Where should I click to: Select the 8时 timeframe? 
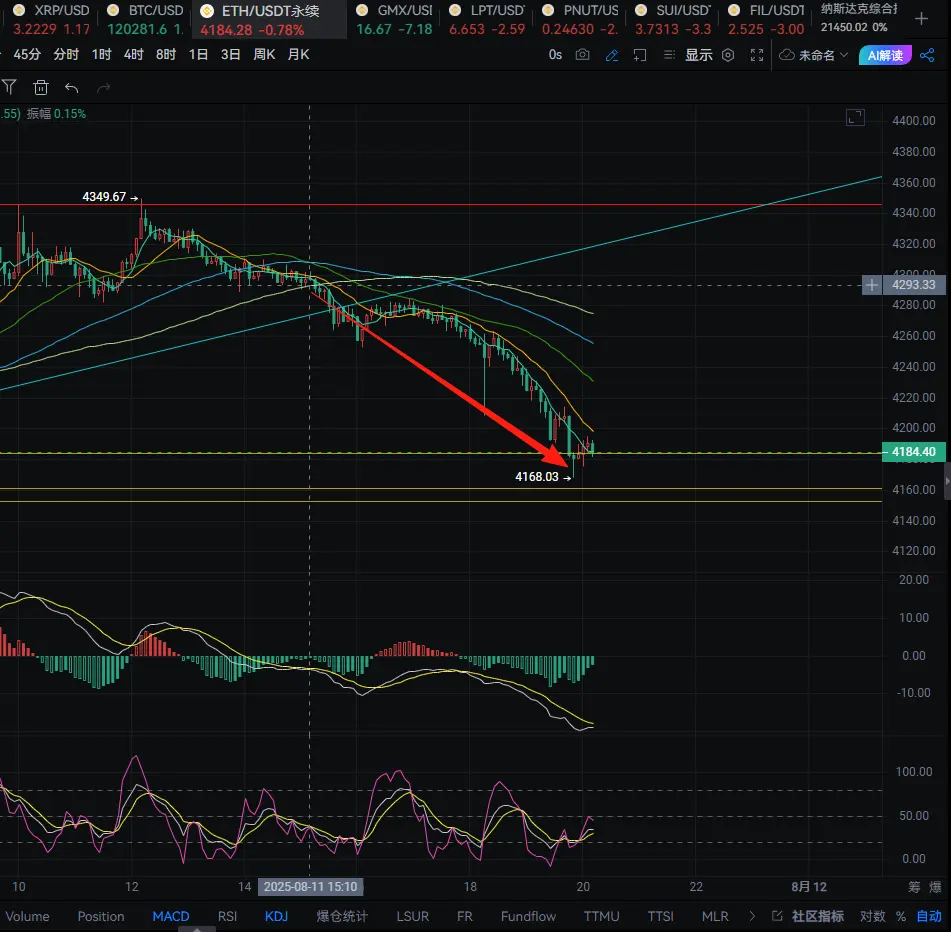[x=166, y=55]
